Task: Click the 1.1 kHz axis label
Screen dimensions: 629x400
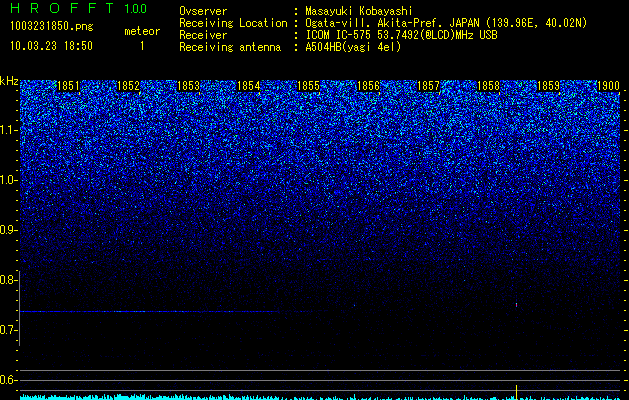Action: point(9,130)
